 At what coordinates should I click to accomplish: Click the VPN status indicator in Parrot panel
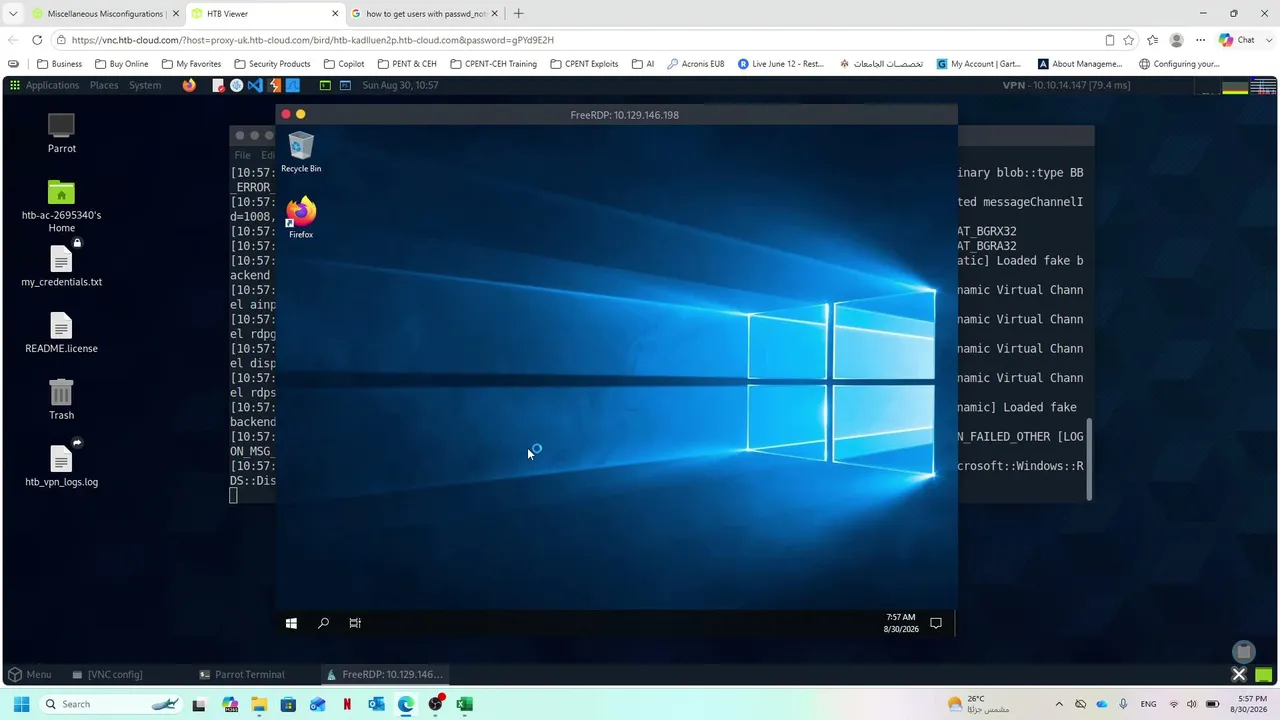(1067, 85)
